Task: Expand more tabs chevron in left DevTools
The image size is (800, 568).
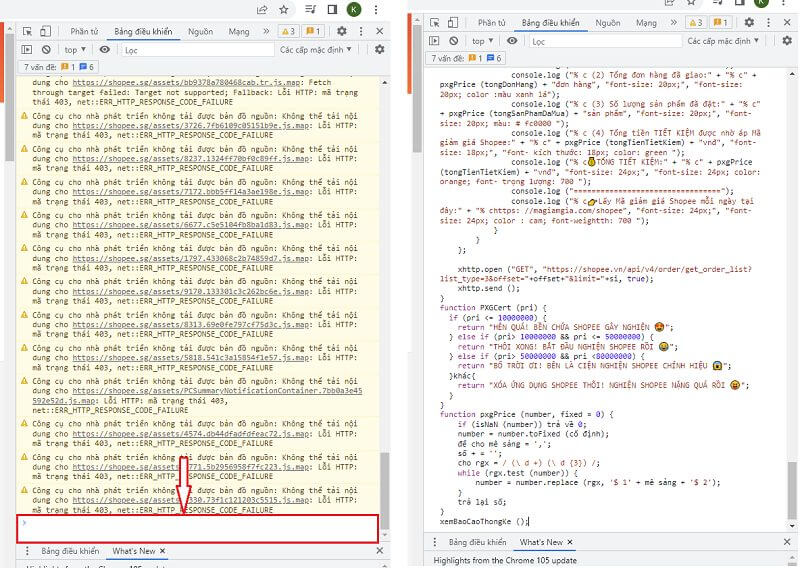Action: tap(266, 31)
